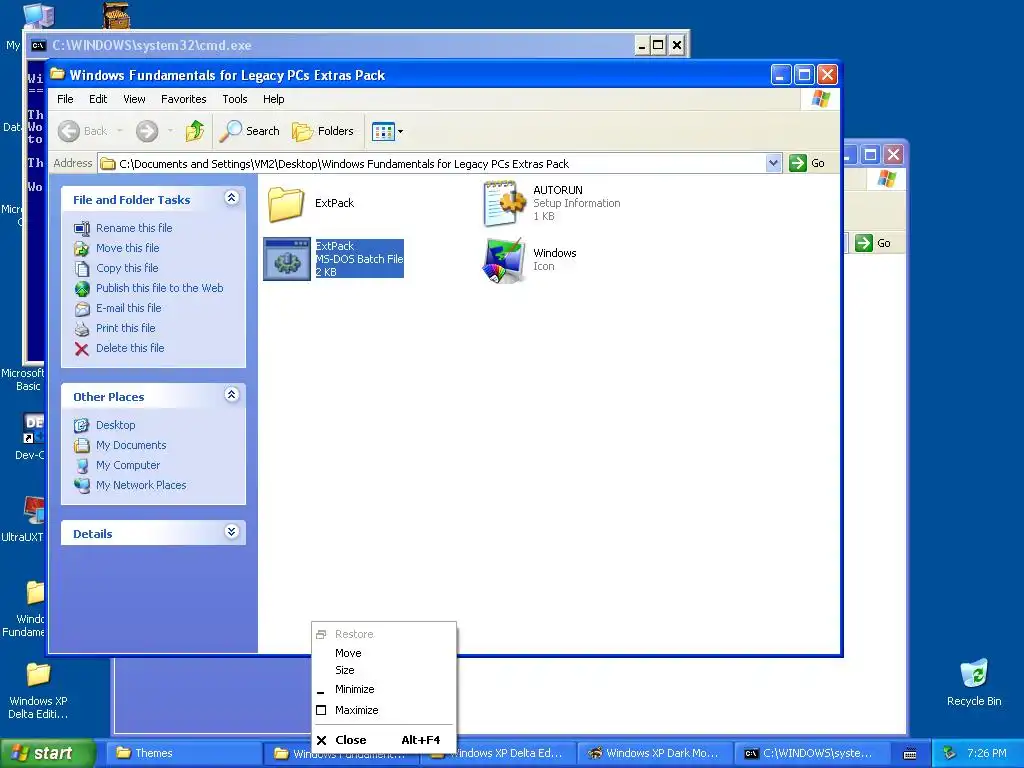Open the Views toolbar dropdown

point(387,131)
